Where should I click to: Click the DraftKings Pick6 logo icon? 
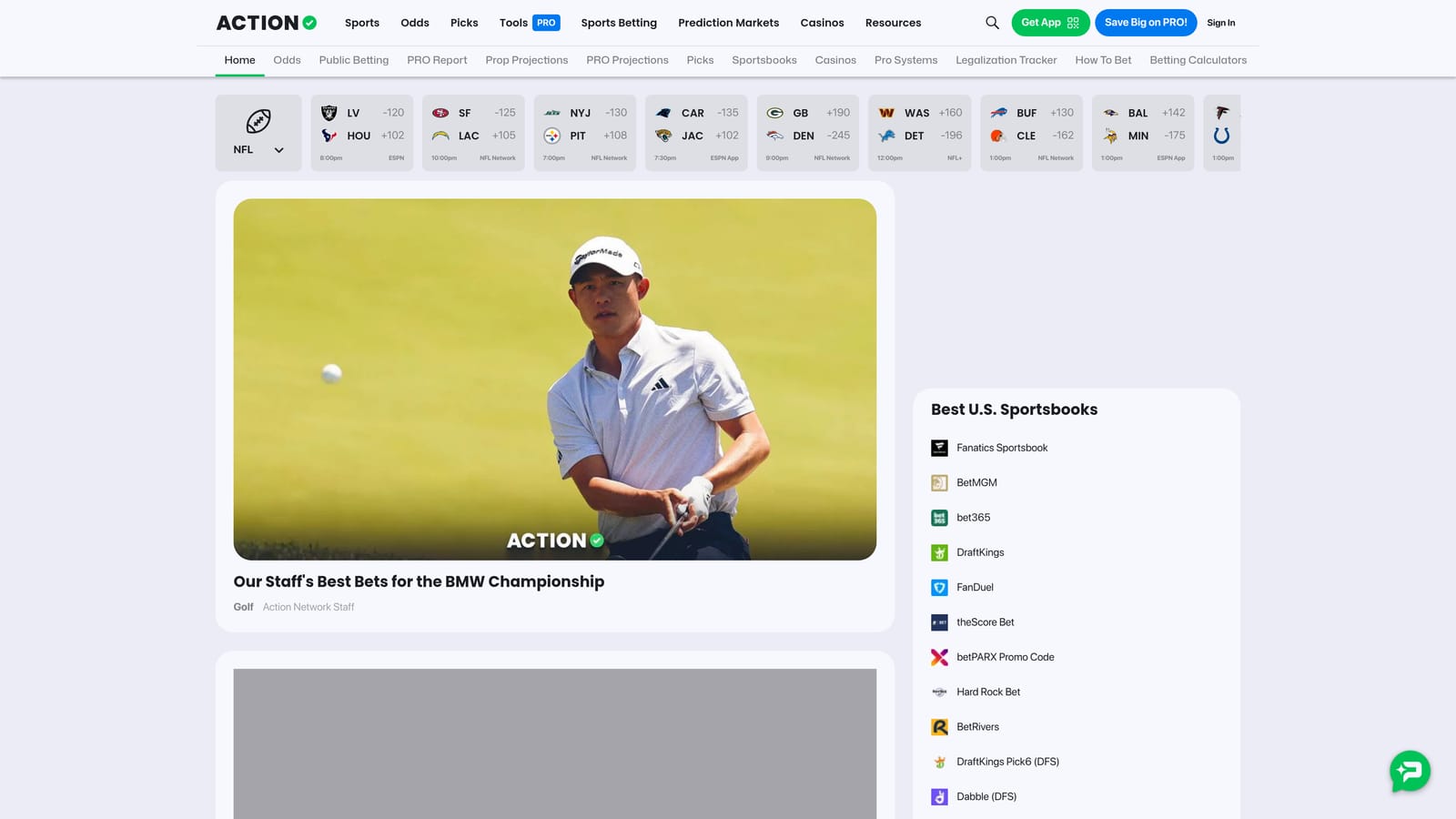(x=939, y=762)
